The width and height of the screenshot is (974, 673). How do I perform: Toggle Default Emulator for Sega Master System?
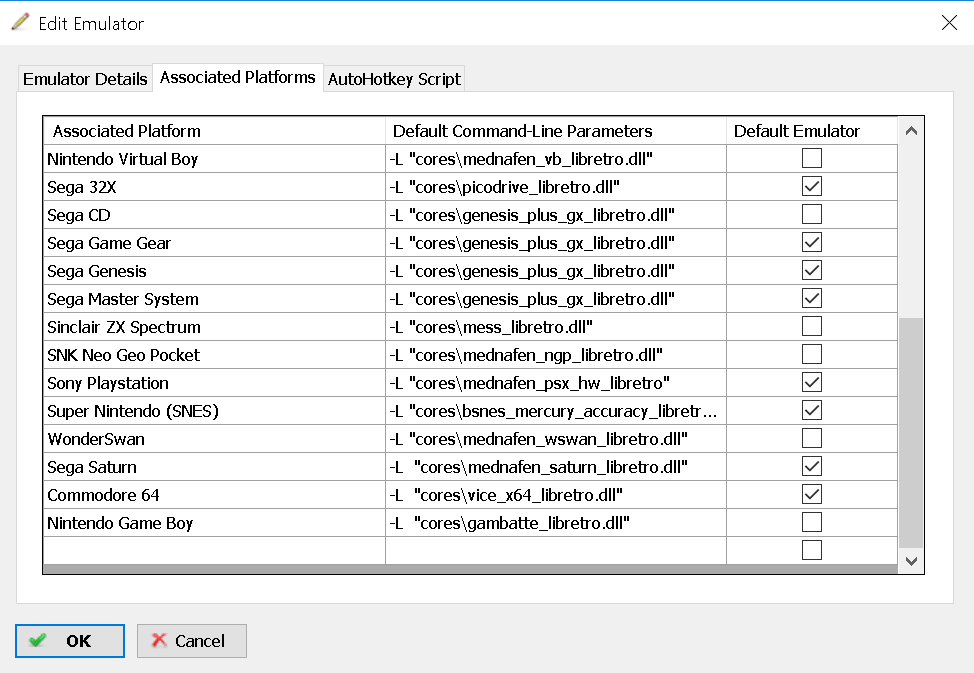click(811, 298)
